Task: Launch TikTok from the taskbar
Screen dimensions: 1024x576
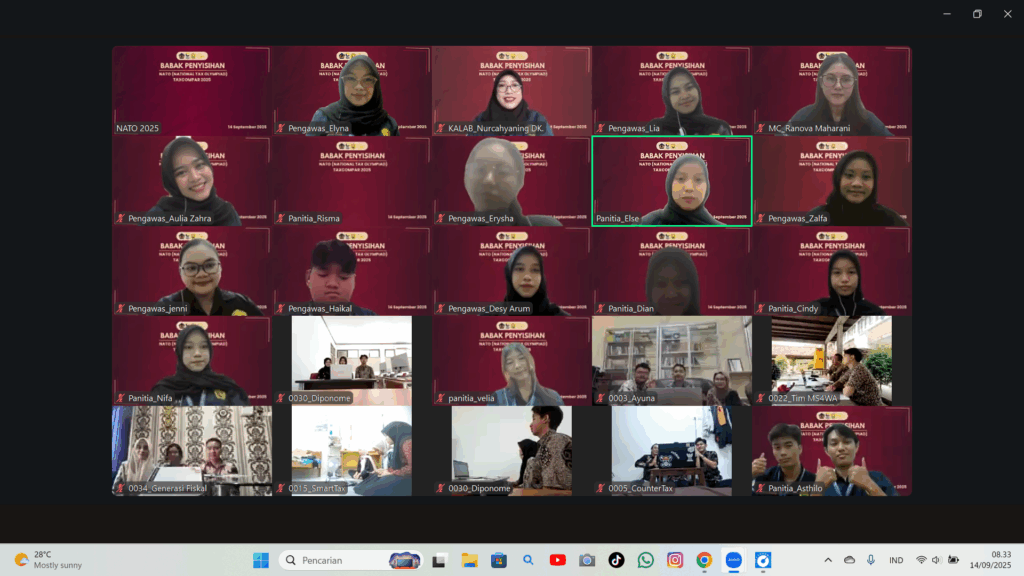Action: click(616, 560)
